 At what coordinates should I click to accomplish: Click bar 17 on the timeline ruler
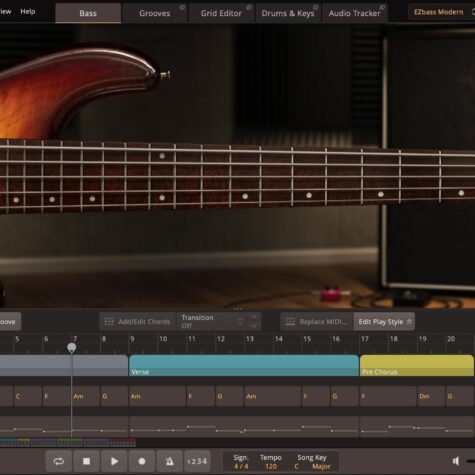[x=365, y=339]
